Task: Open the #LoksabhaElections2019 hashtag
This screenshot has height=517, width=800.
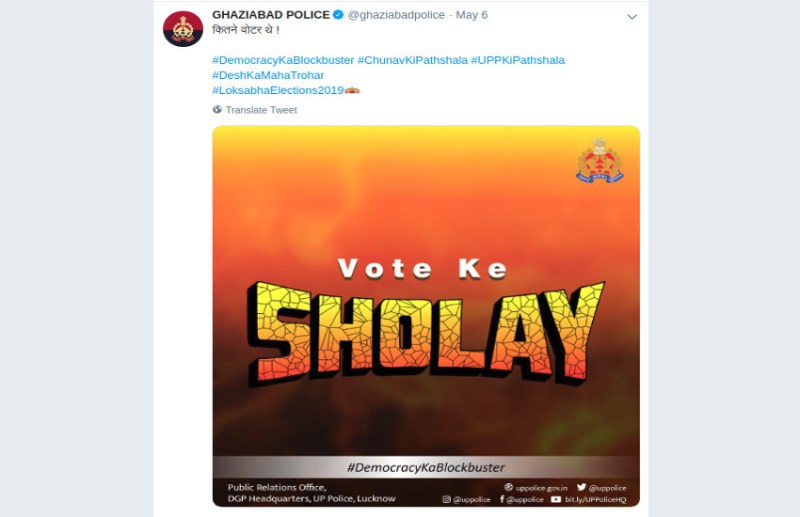Action: pyautogui.click(x=277, y=90)
